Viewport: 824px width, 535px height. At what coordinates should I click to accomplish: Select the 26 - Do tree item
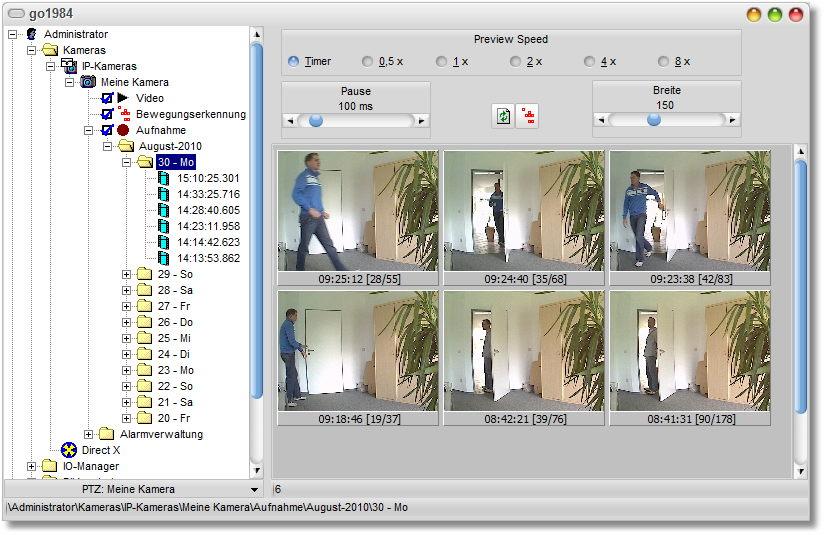pos(175,322)
